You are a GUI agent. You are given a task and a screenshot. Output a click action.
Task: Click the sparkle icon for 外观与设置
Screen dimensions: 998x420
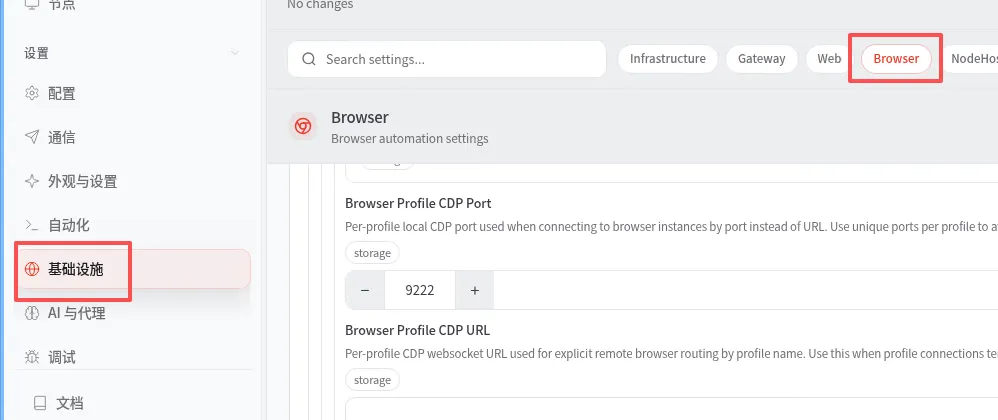[x=32, y=182]
